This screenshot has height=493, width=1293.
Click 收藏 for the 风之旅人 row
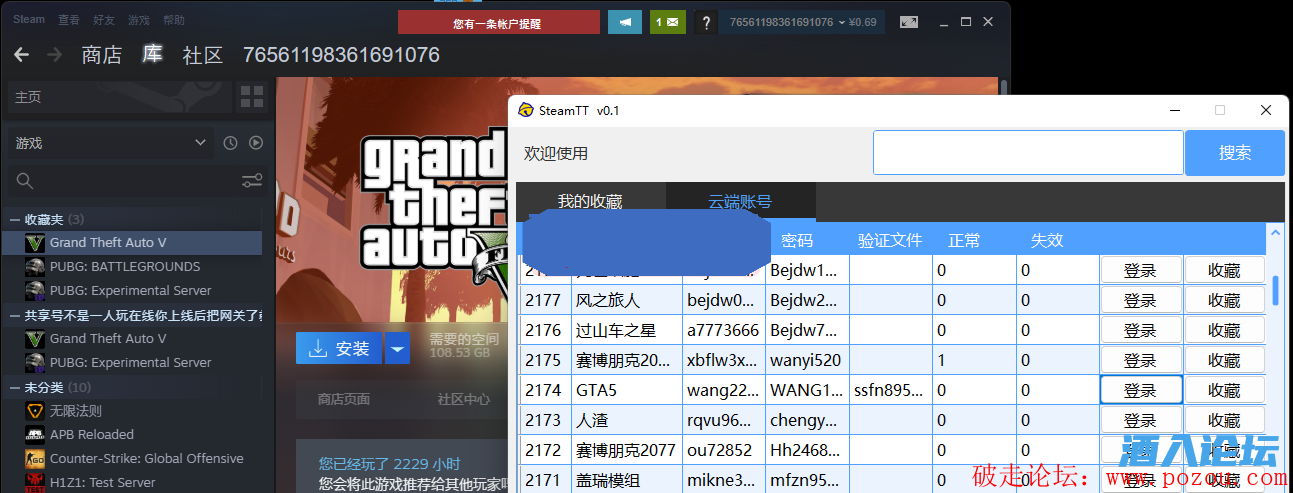click(x=1225, y=300)
